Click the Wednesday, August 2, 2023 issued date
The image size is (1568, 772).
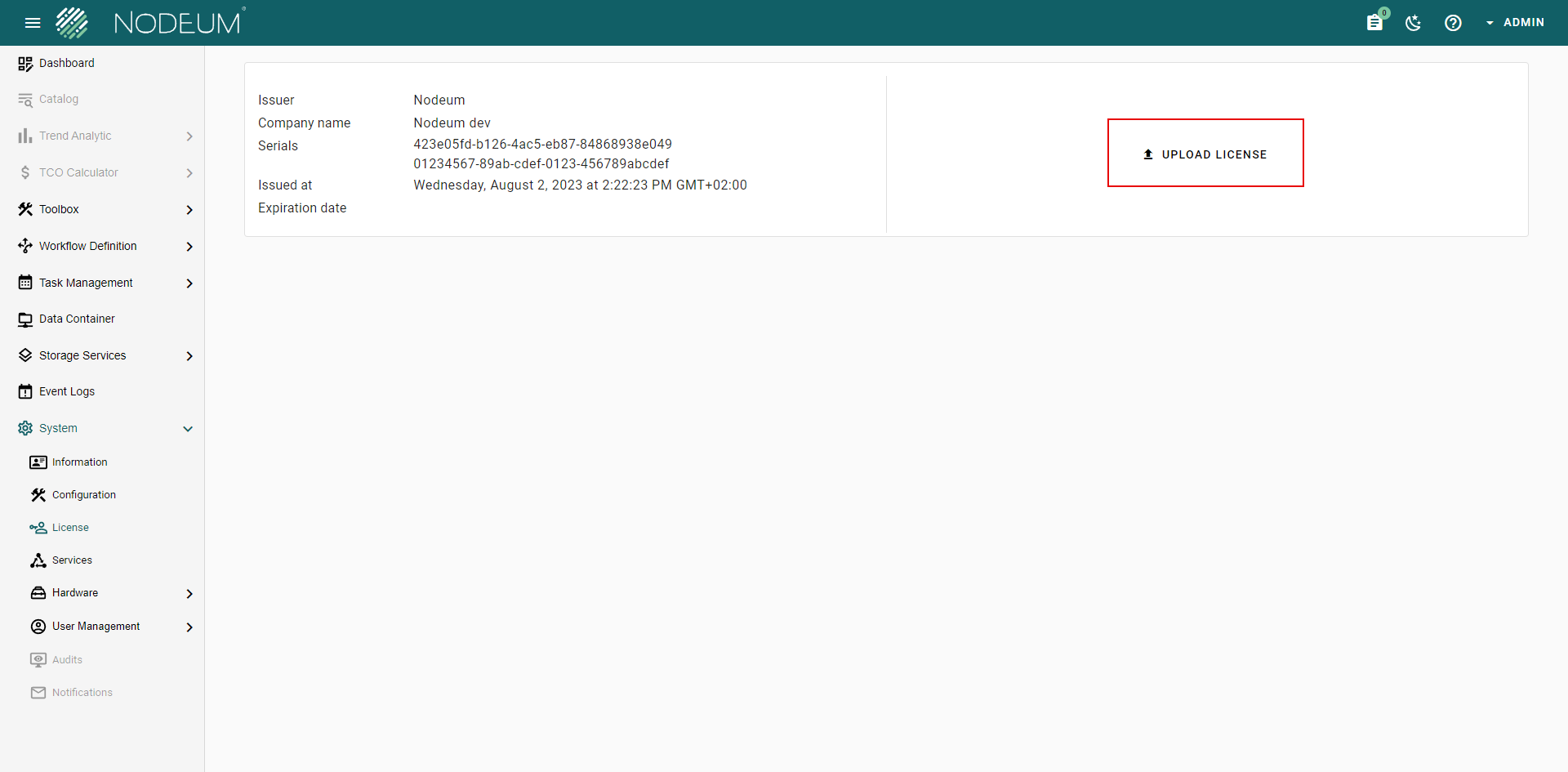(580, 185)
